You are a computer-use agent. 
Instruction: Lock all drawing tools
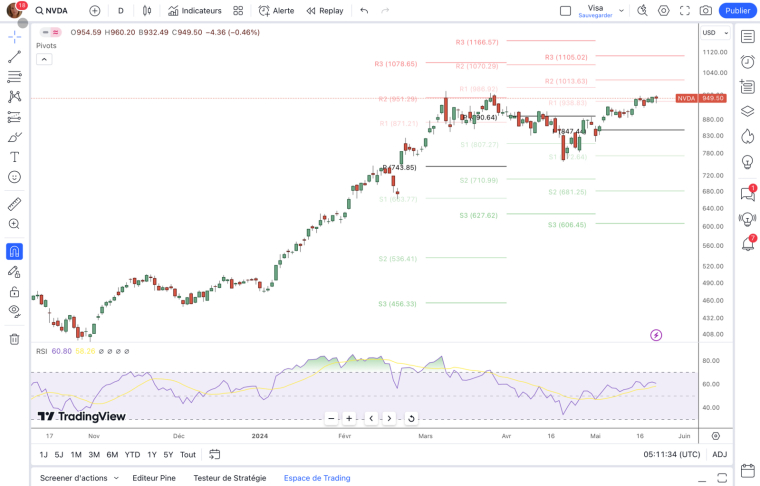(15, 292)
